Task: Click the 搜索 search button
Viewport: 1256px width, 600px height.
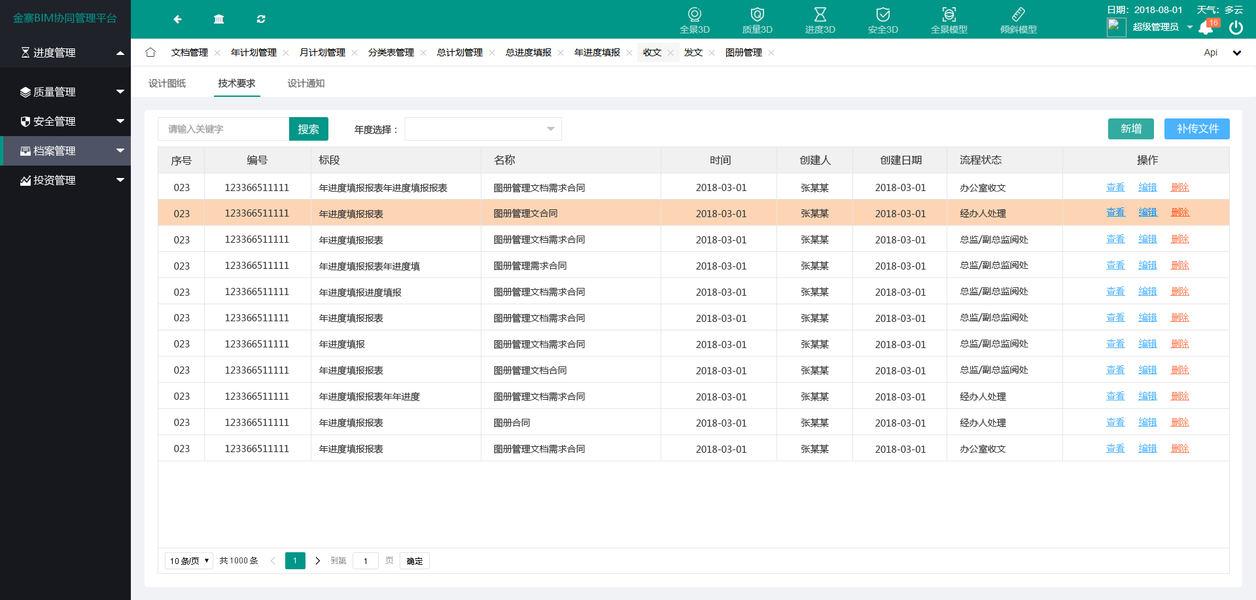Action: click(308, 129)
